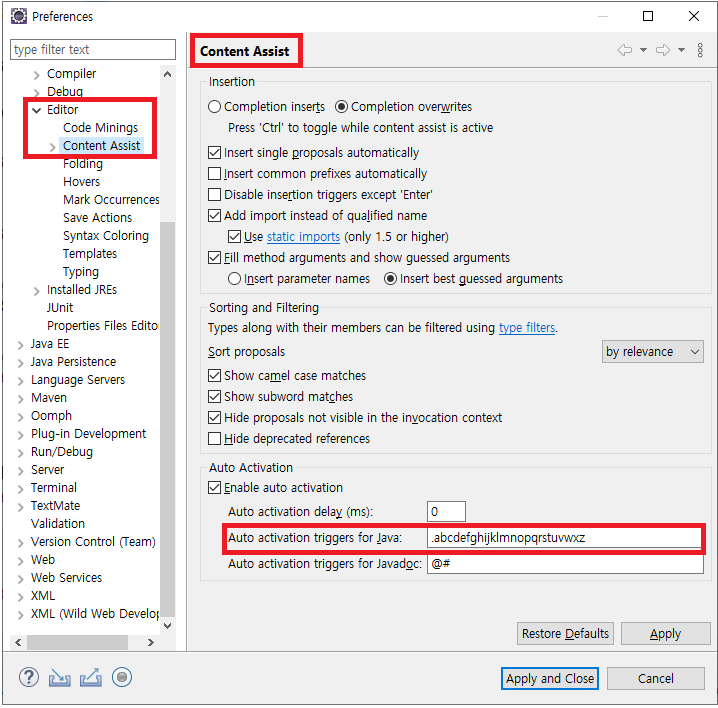
Task: Open the three-dot view menu icon
Action: coord(700,50)
